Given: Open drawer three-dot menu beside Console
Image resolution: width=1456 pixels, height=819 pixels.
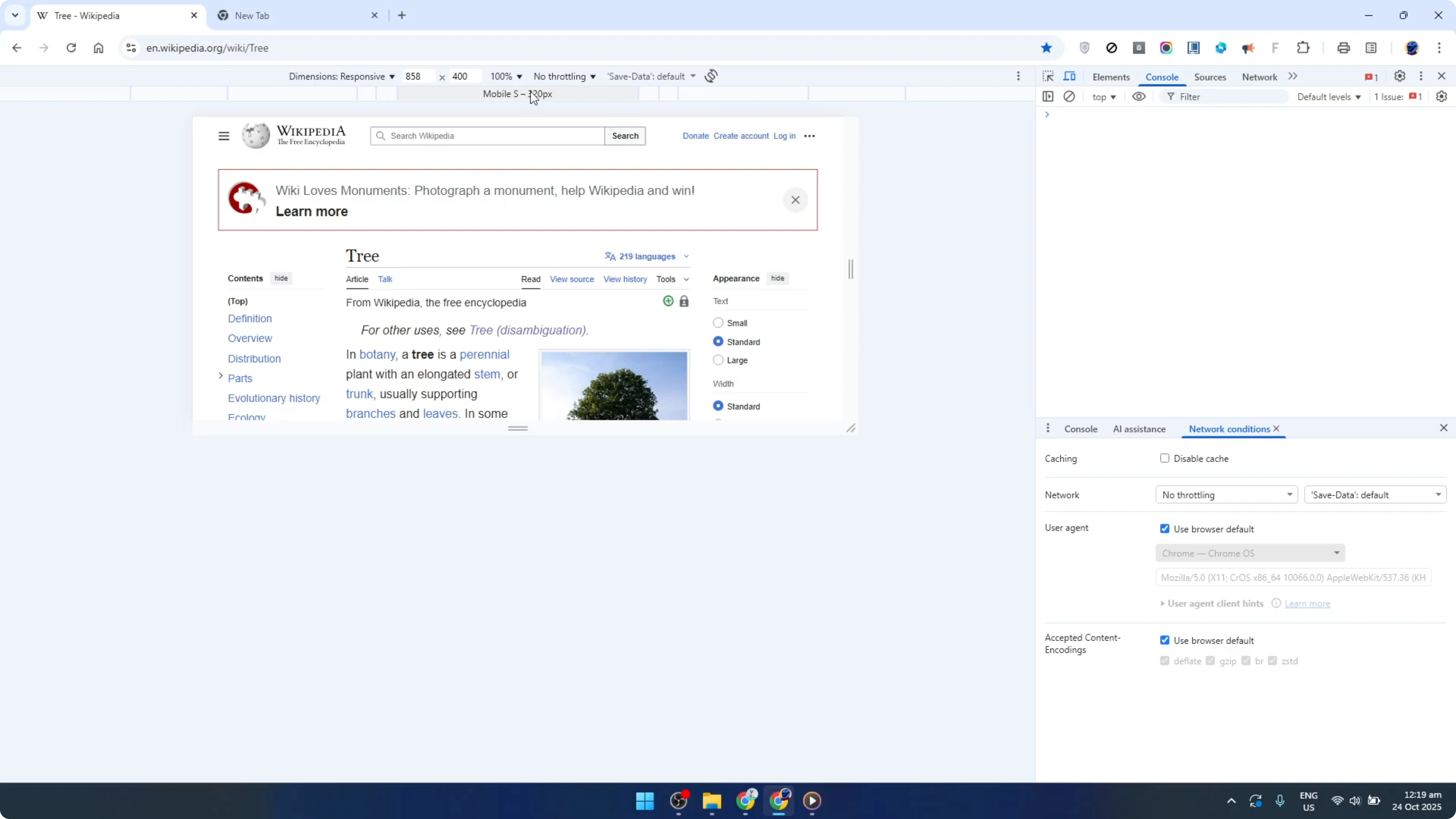Looking at the screenshot, I should click(1048, 428).
